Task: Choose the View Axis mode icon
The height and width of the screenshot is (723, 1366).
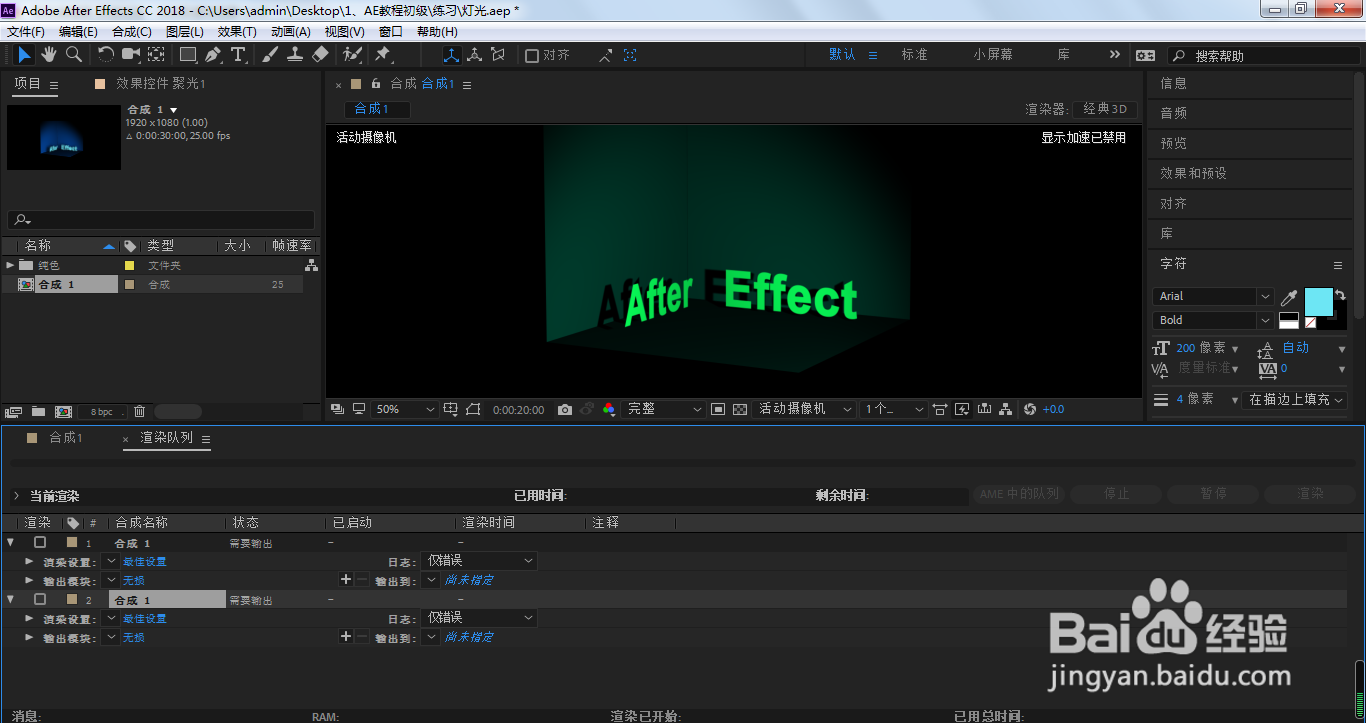Action: click(498, 55)
